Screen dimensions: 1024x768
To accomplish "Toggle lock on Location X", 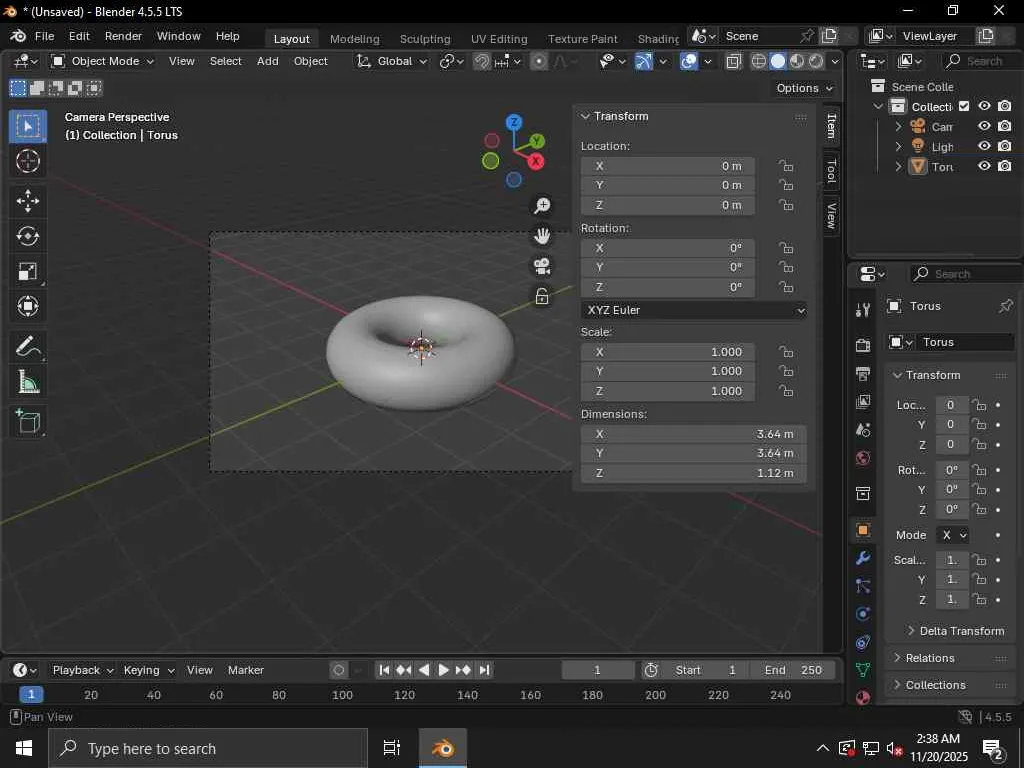I will coord(786,166).
